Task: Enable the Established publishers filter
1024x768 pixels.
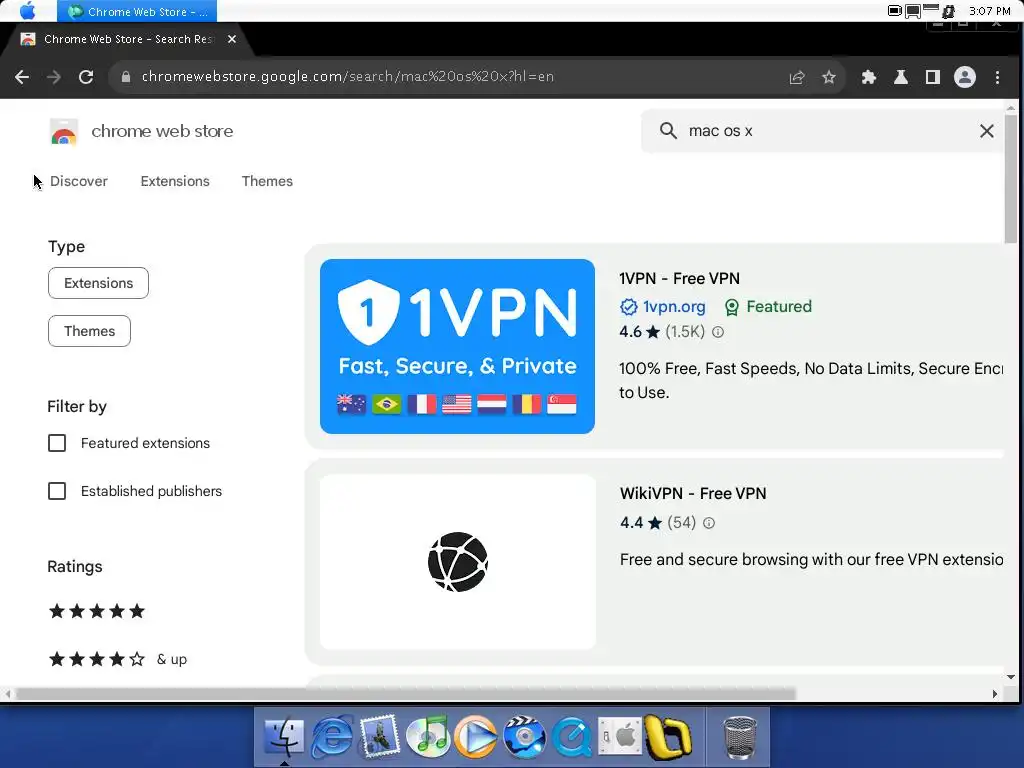Action: (x=57, y=491)
